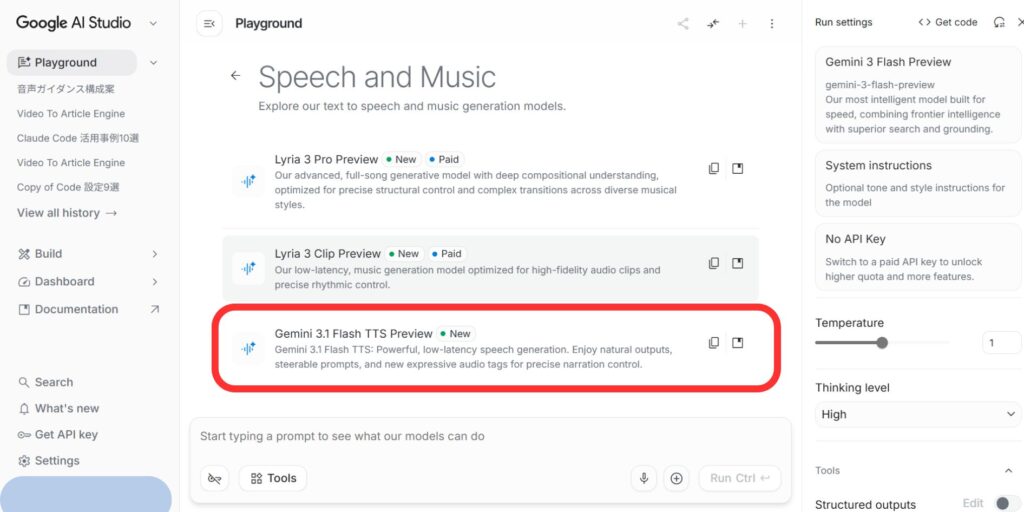Open Lyria 3 Clip Preview details icon
Image resolution: width=1024 pixels, height=512 pixels.
pyautogui.click(x=738, y=263)
